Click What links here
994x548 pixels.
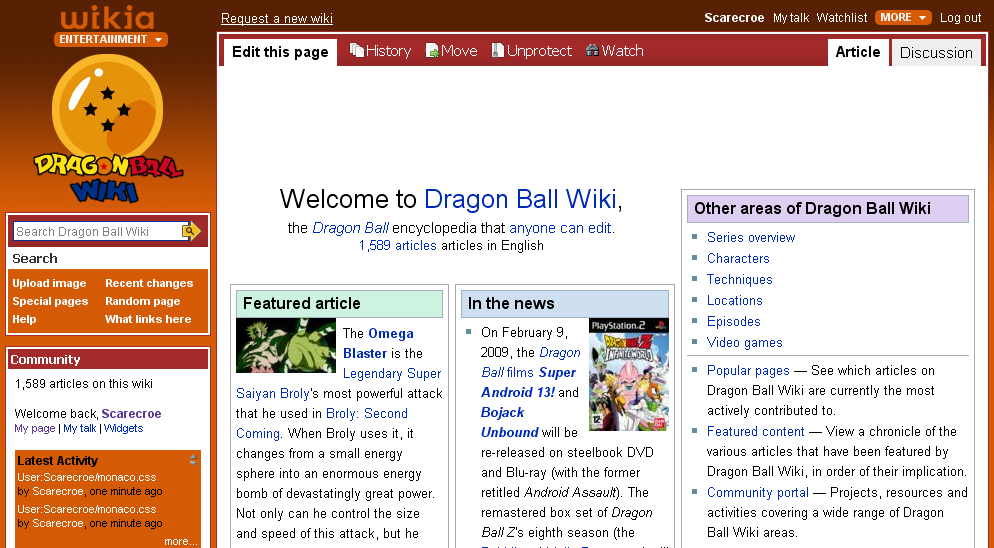[x=148, y=319]
